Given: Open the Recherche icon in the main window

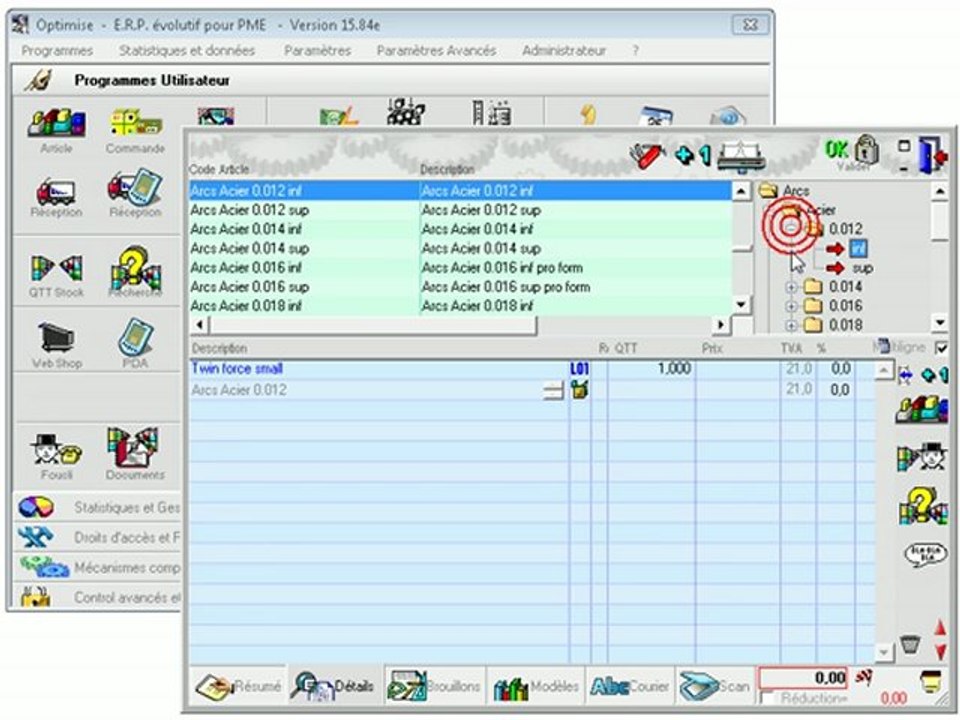Looking at the screenshot, I should [135, 269].
